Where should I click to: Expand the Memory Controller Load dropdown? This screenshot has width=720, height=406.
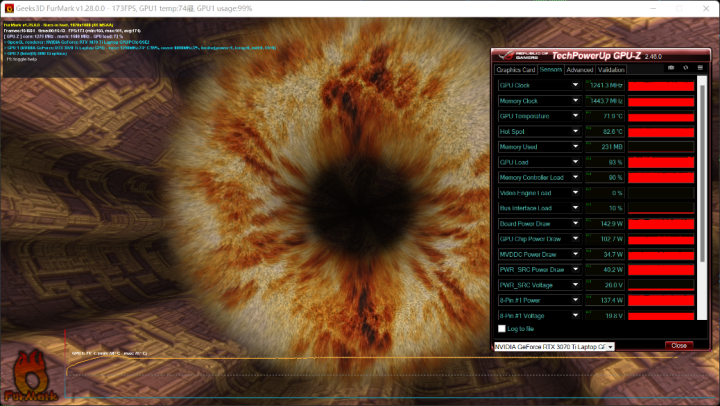coord(575,177)
